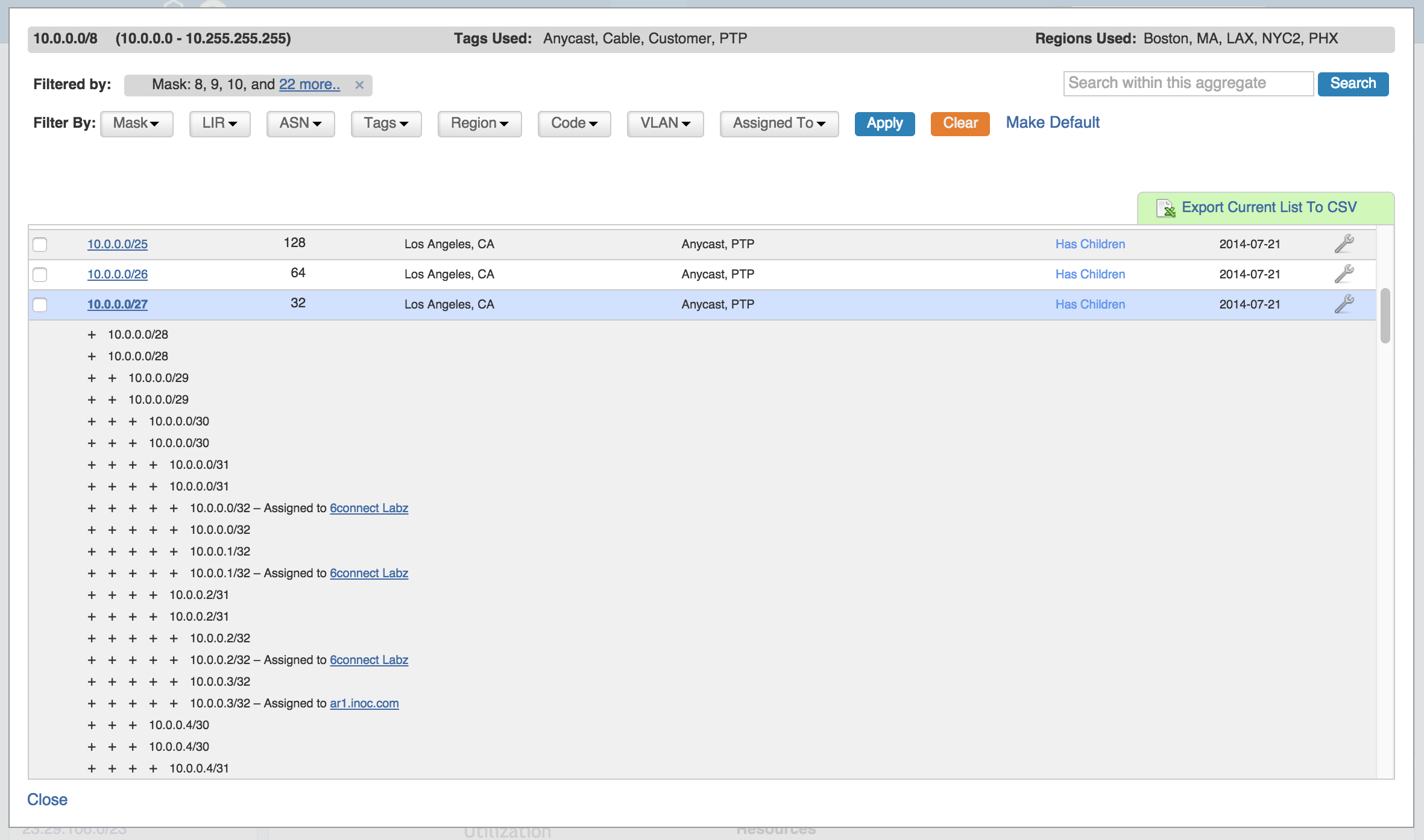Viewport: 1424px width, 840px height.
Task: Remove the Mask filter with x icon
Action: point(359,85)
